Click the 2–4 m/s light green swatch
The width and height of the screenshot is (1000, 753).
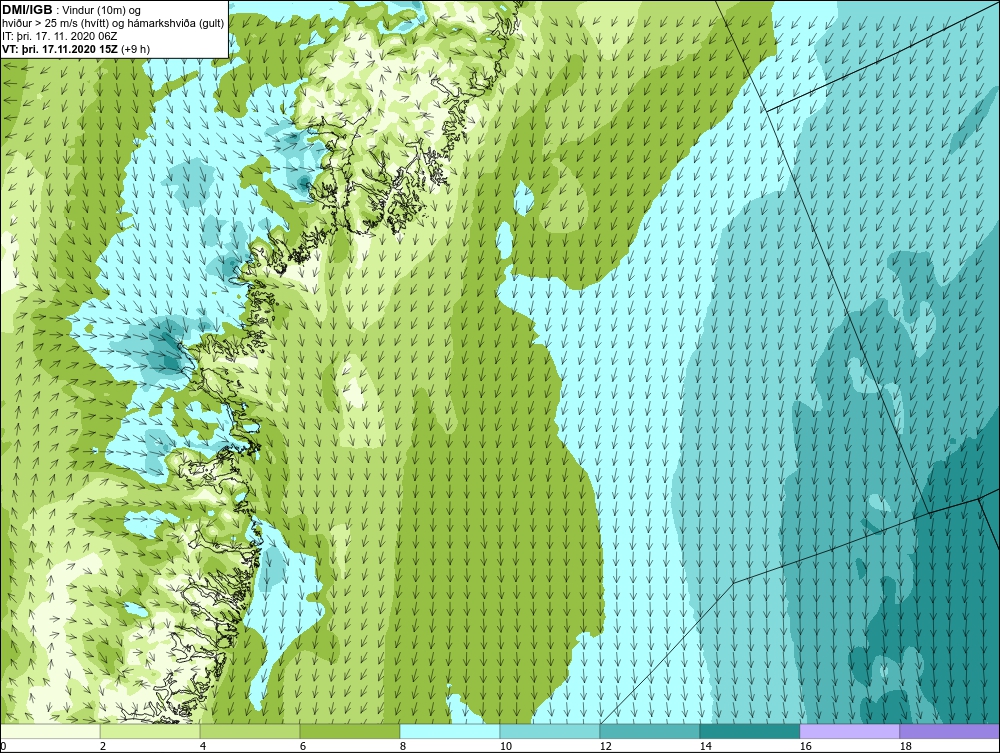click(x=150, y=731)
